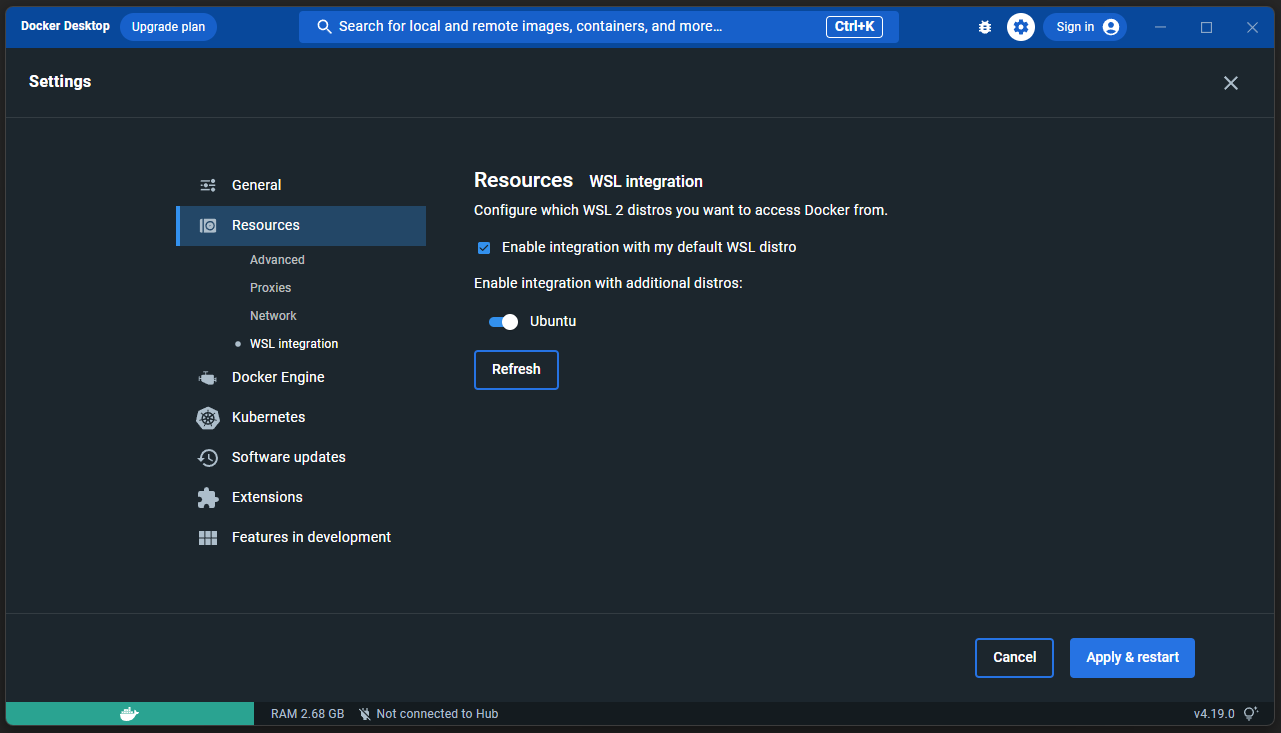Image resolution: width=1281 pixels, height=733 pixels.
Task: Click the Cancel button
Action: click(x=1014, y=658)
